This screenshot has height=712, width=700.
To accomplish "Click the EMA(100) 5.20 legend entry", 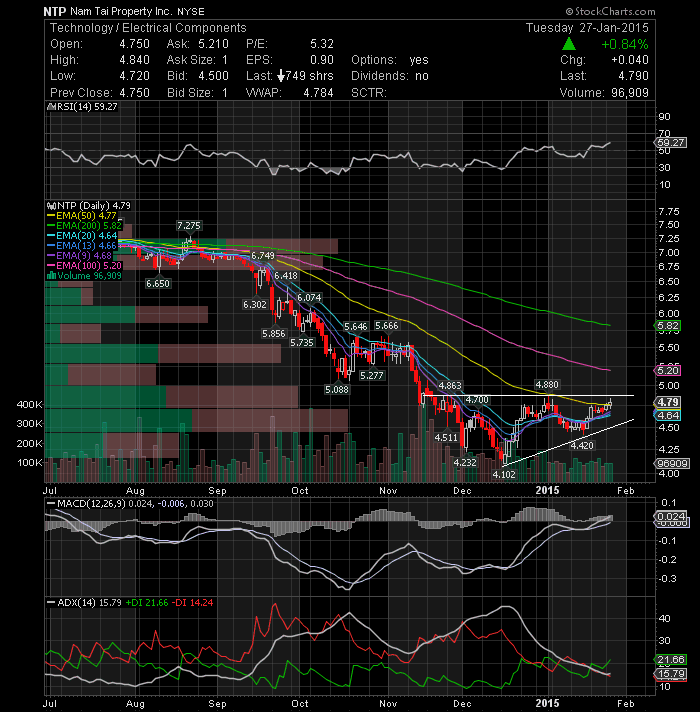I will click(84, 266).
